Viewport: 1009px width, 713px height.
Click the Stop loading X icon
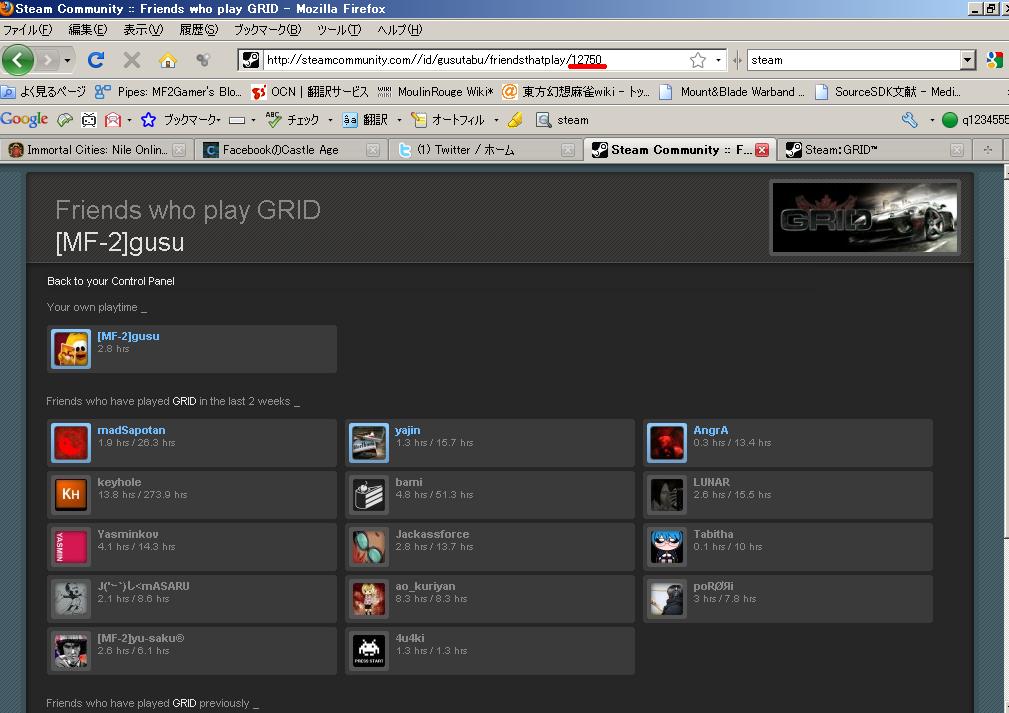[132, 60]
